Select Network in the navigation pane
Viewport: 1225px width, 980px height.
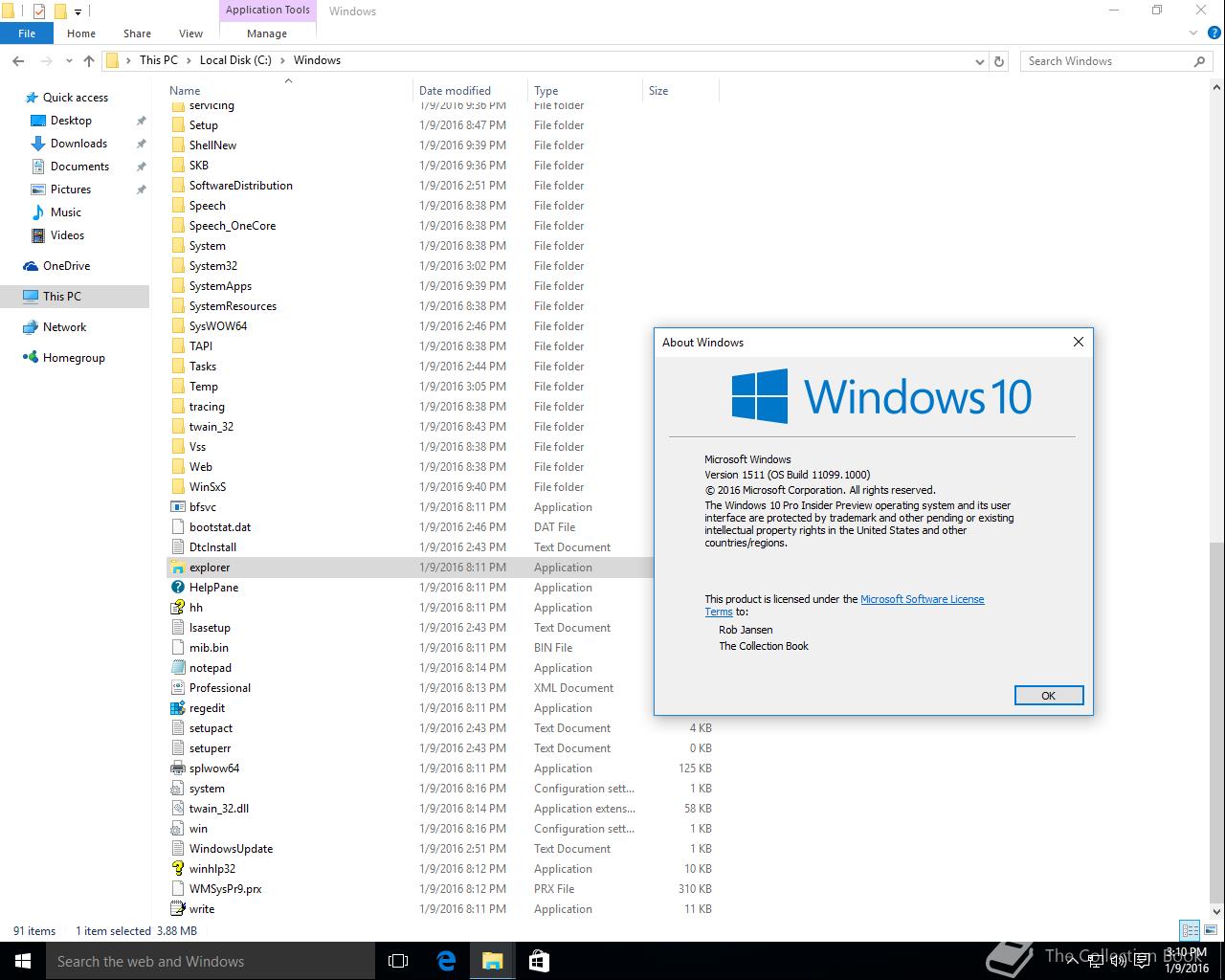64,327
